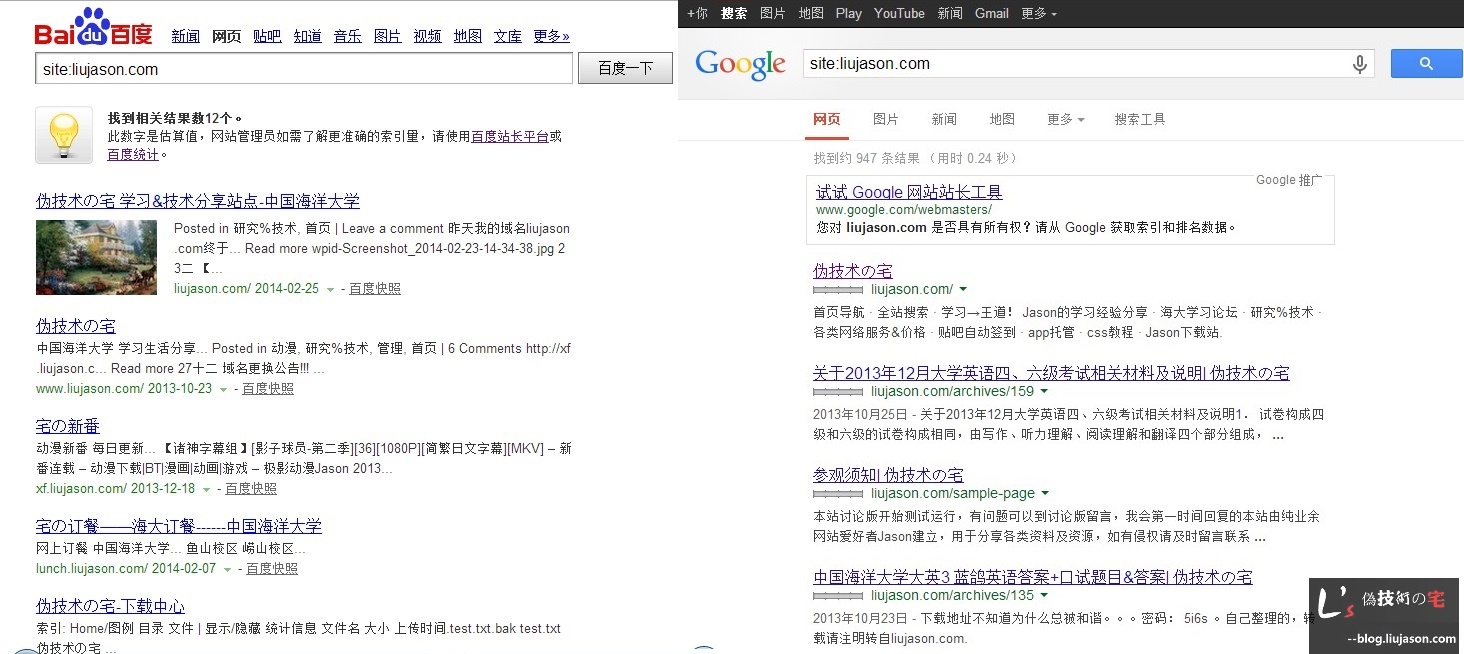Image resolution: width=1464 pixels, height=654 pixels.
Task: Open 百度快照 for the www.liujason.com/ 2013-10-23 result
Action: [x=268, y=389]
